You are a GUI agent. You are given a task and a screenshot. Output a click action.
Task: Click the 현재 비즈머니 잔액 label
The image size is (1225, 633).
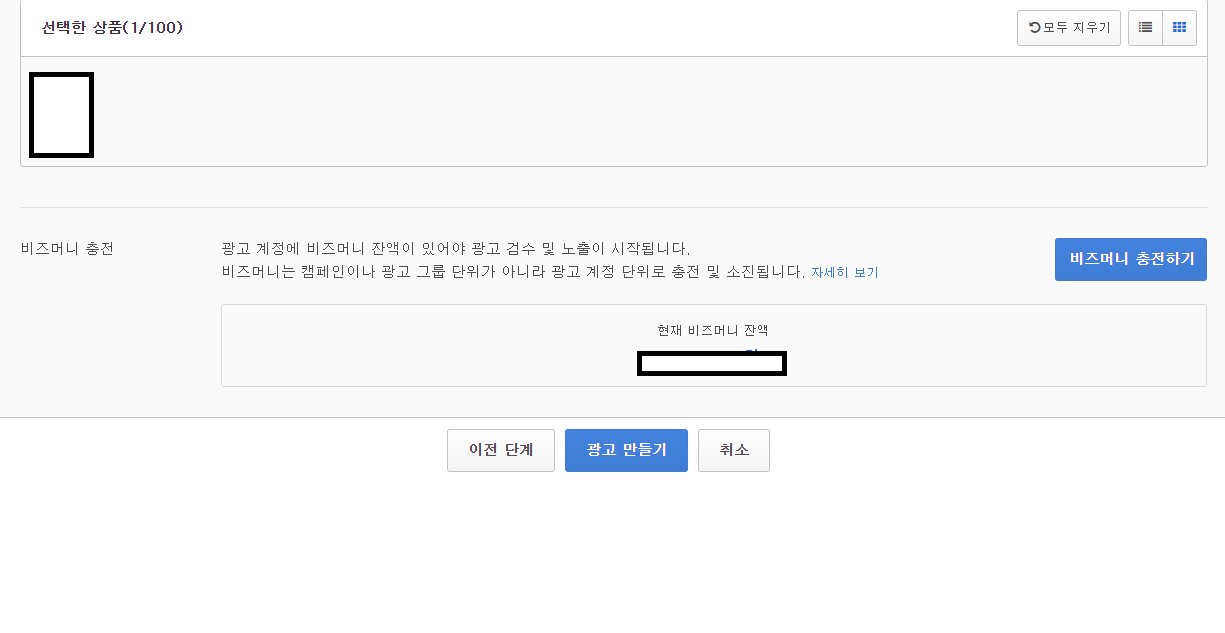click(713, 330)
